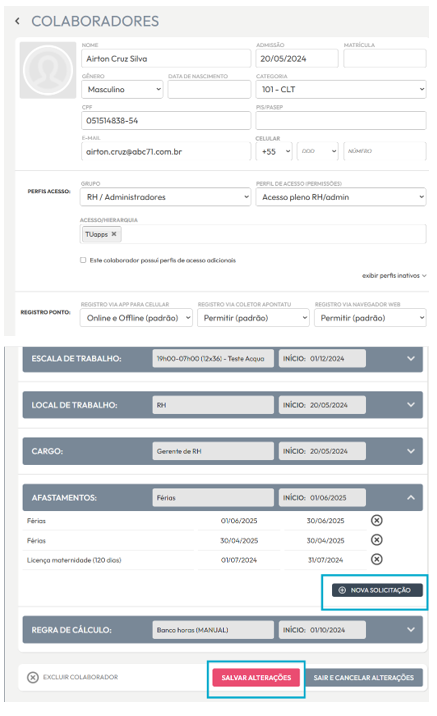Click the collaborator profile photo placeholder

click(48, 70)
